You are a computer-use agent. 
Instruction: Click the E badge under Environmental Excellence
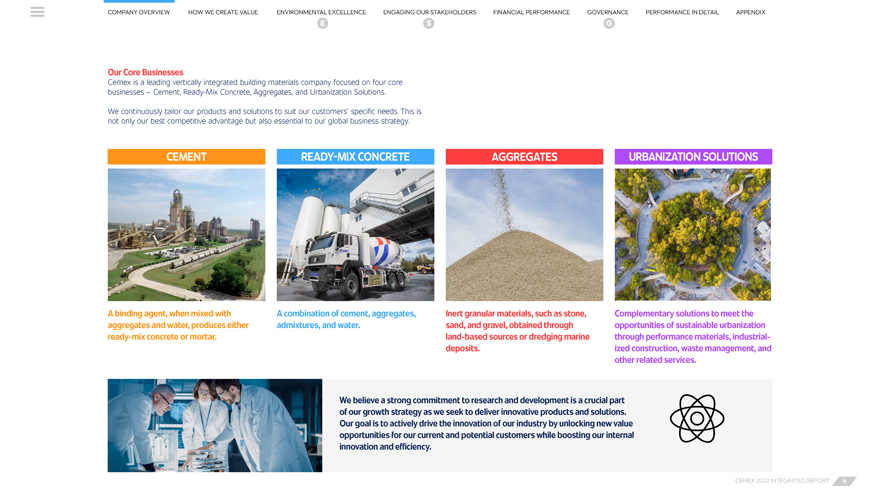coord(322,23)
